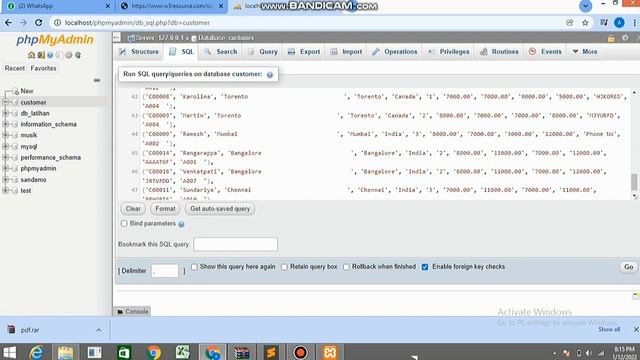This screenshot has height=360, width=640.
Task: Click the Format button
Action: click(165, 209)
